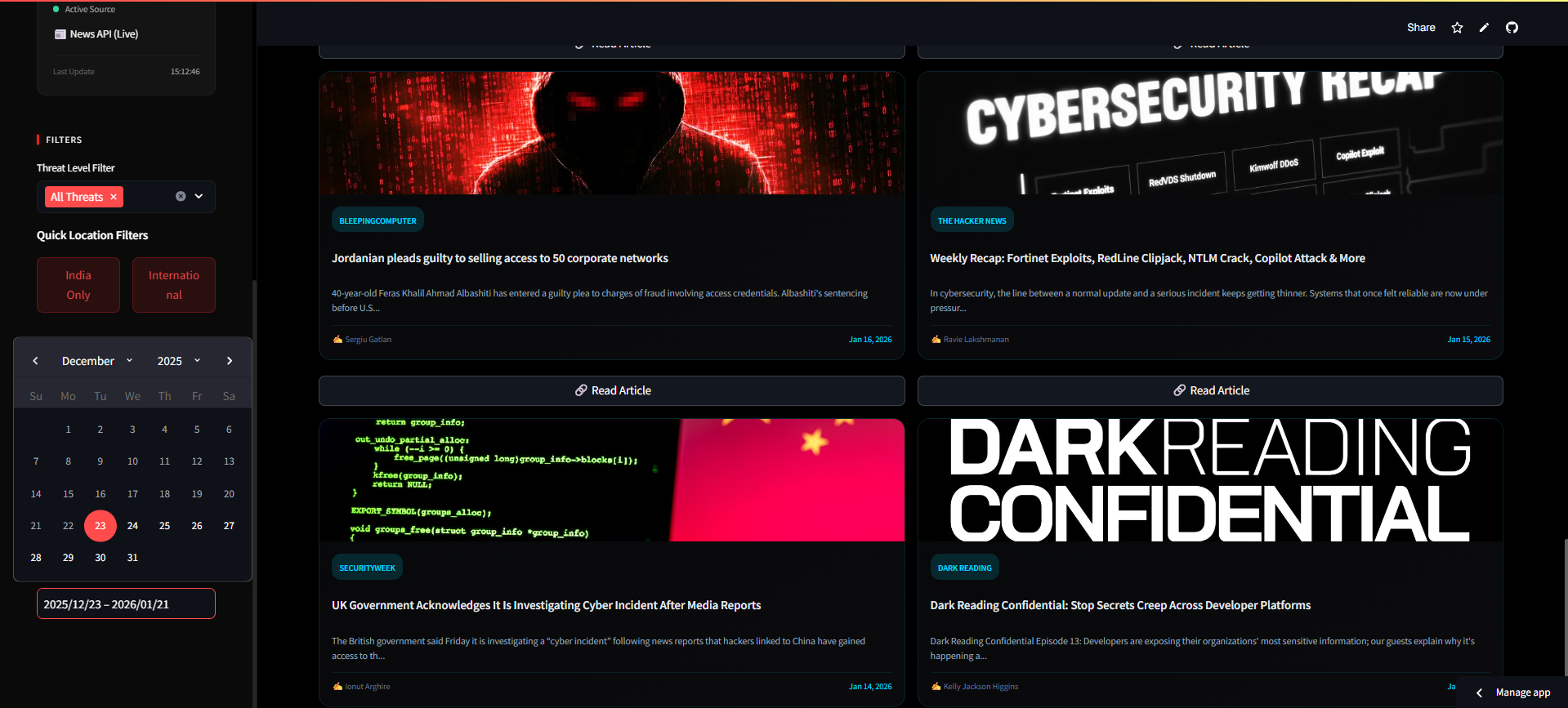This screenshot has height=708, width=1568.
Task: Click author Ionut Arghire
Action: click(x=367, y=687)
